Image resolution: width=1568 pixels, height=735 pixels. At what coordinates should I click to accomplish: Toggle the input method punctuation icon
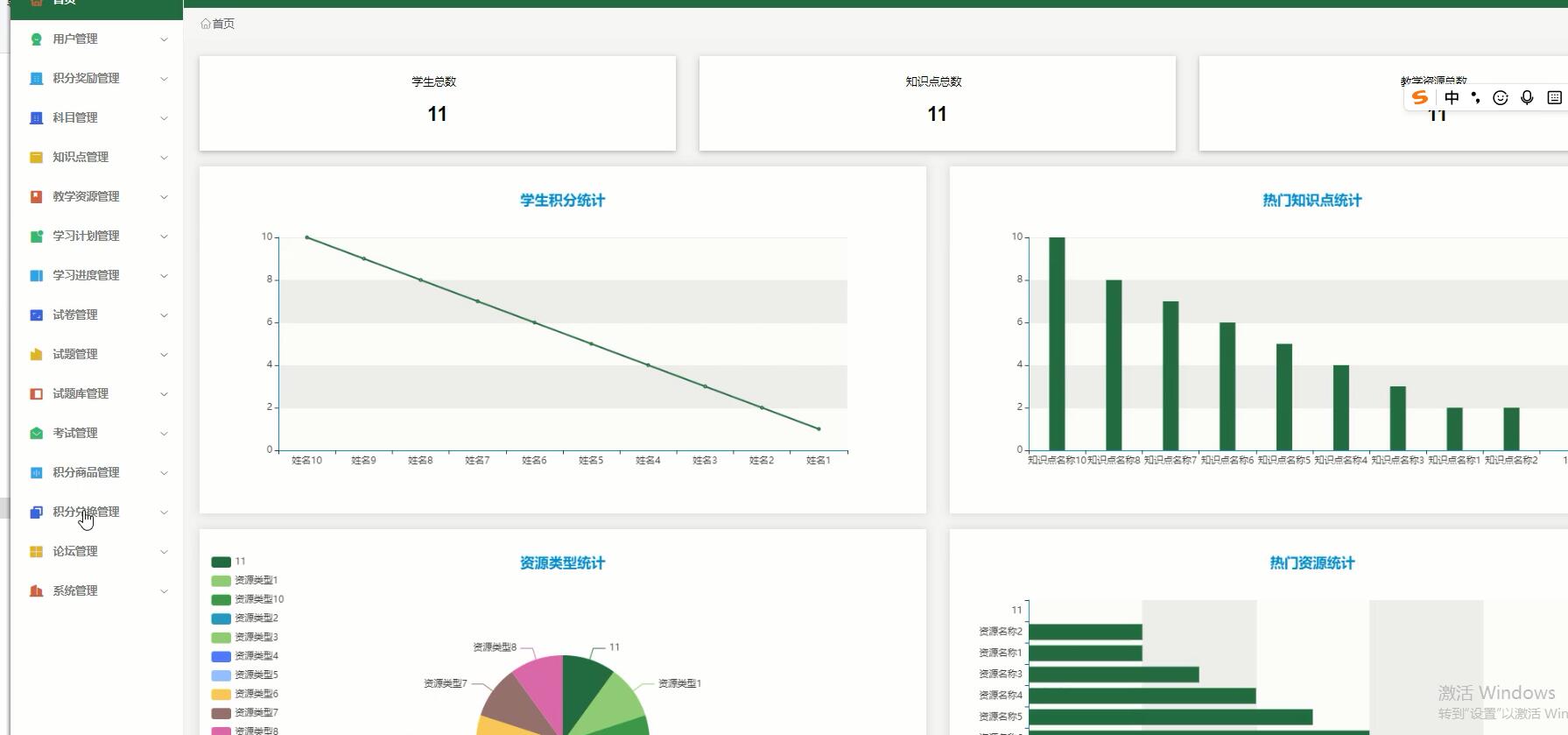(x=1476, y=98)
